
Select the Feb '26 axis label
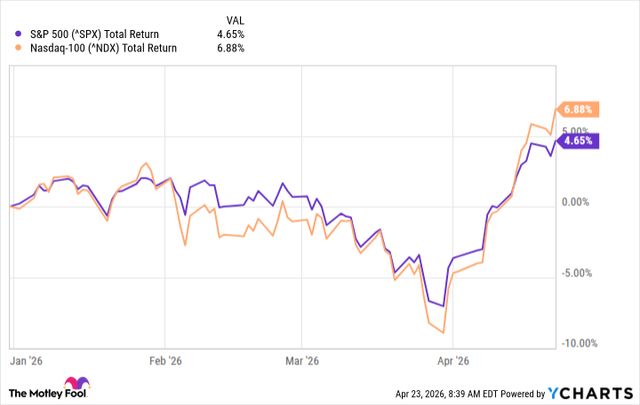tap(166, 361)
